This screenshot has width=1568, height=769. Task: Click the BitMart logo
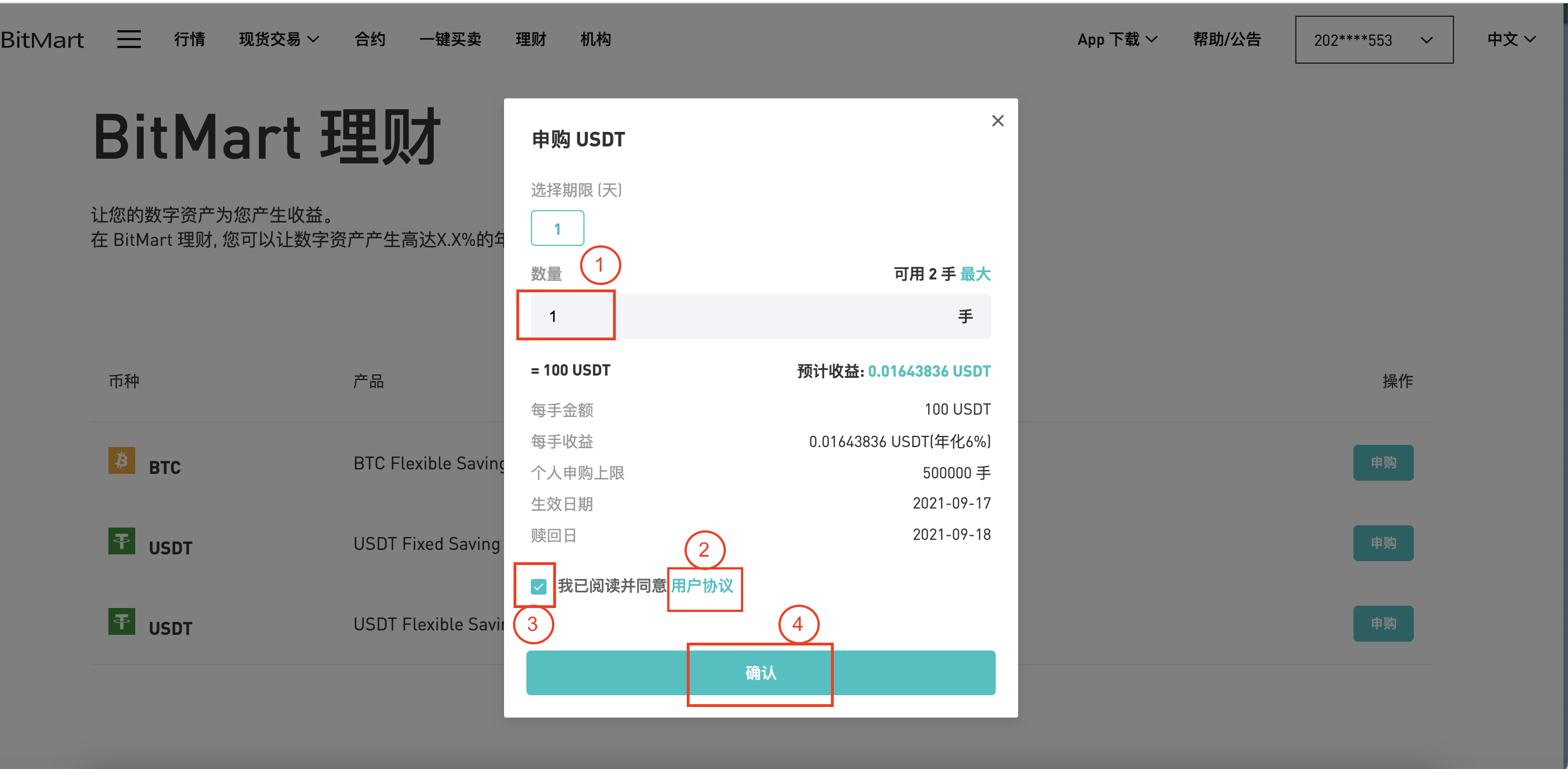point(42,40)
